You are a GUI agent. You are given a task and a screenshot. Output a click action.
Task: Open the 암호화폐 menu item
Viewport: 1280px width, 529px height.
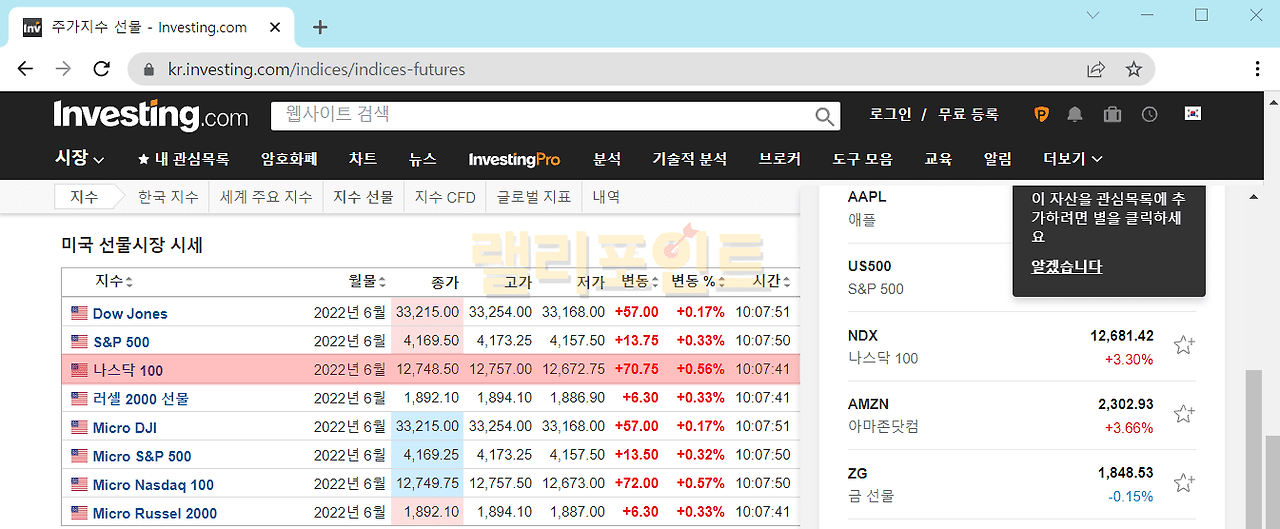[289, 158]
